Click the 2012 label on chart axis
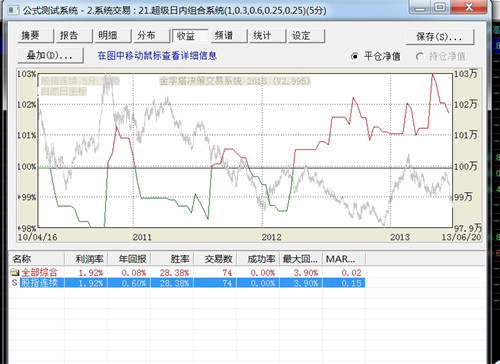Screen dimensions: 500x364 point(271,237)
